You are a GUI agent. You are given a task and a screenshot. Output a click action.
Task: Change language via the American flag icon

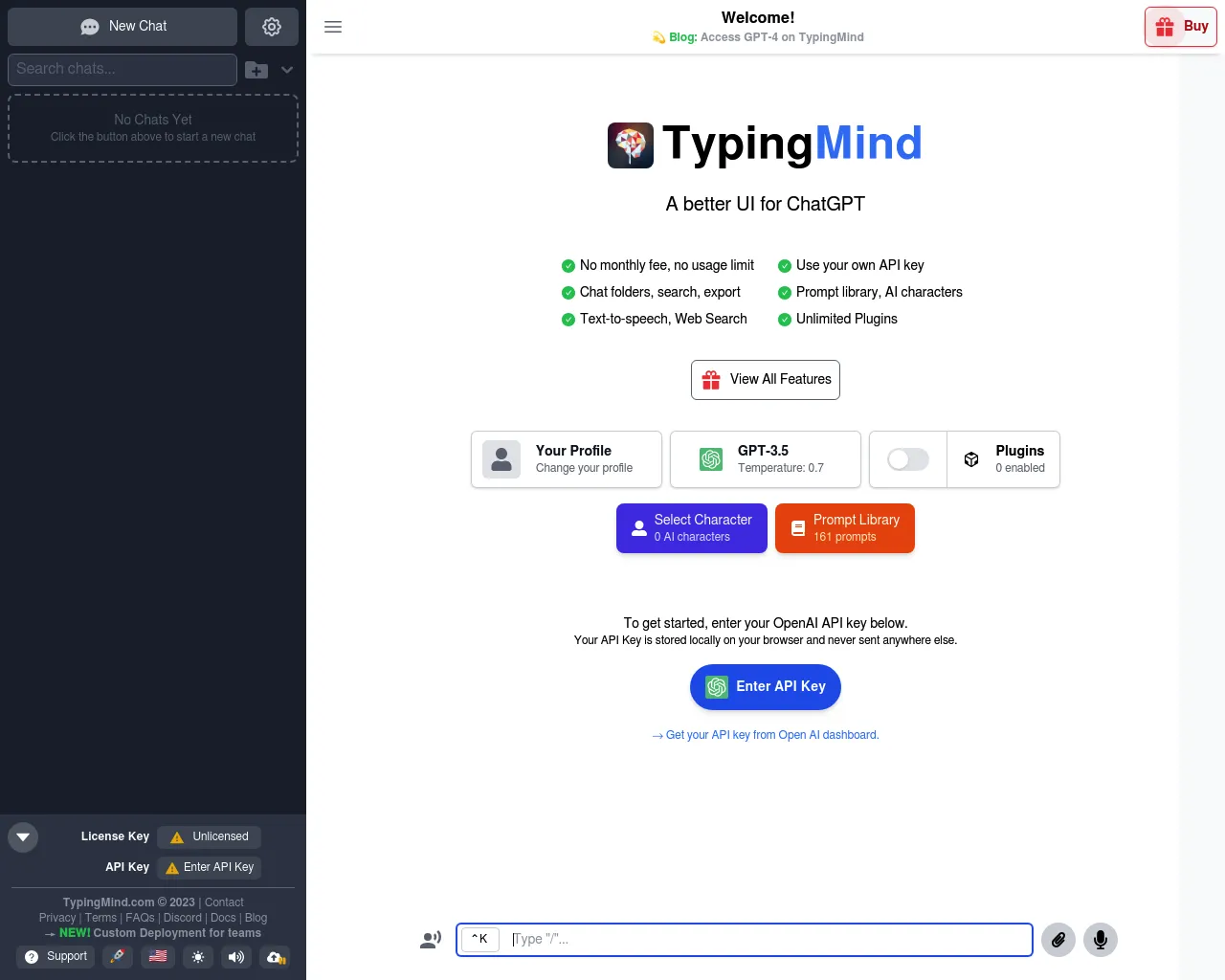(x=158, y=957)
